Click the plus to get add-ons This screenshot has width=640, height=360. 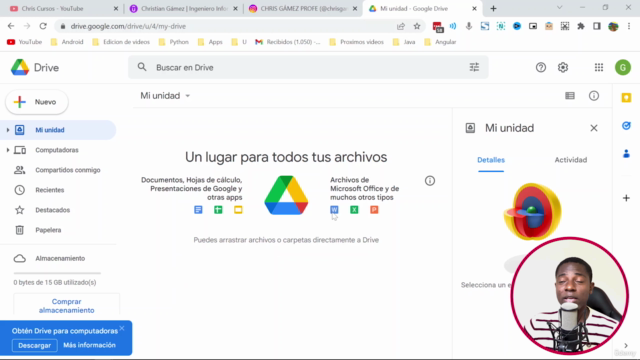point(626,198)
